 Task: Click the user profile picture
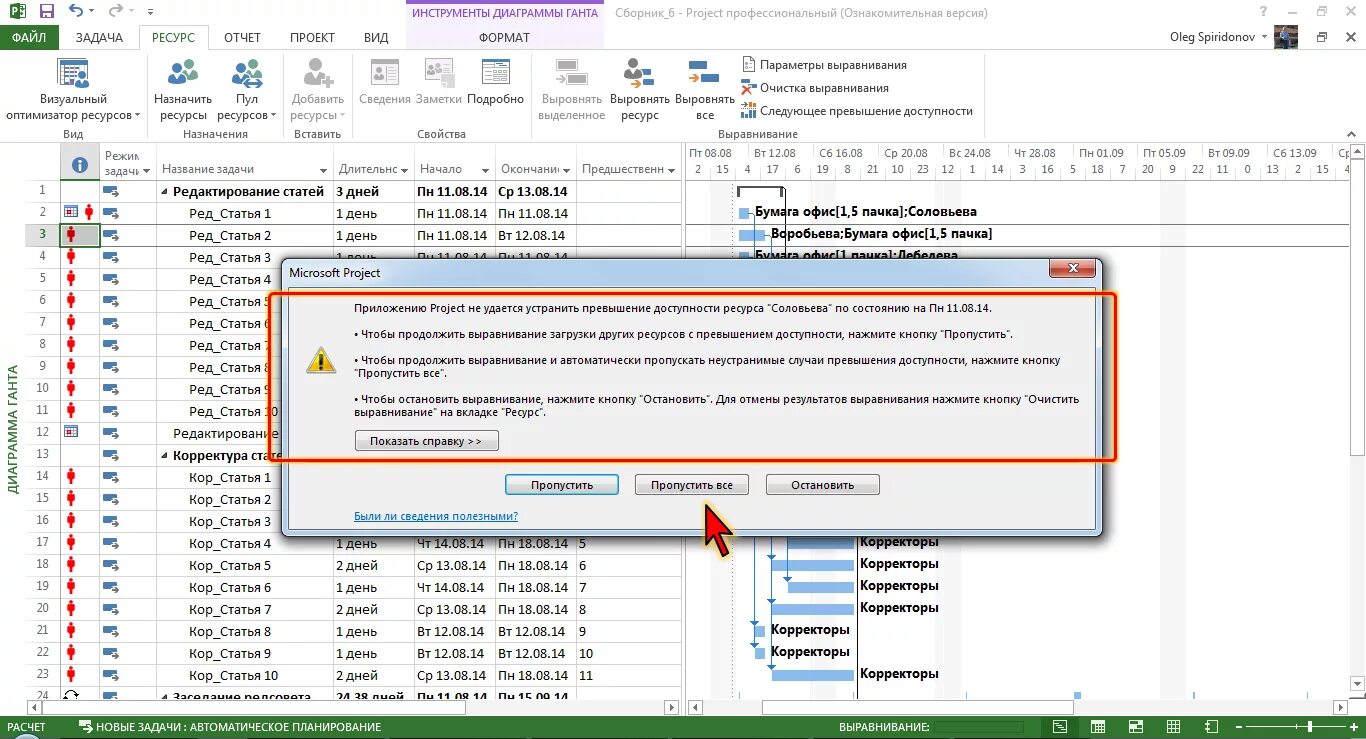click(x=1285, y=37)
